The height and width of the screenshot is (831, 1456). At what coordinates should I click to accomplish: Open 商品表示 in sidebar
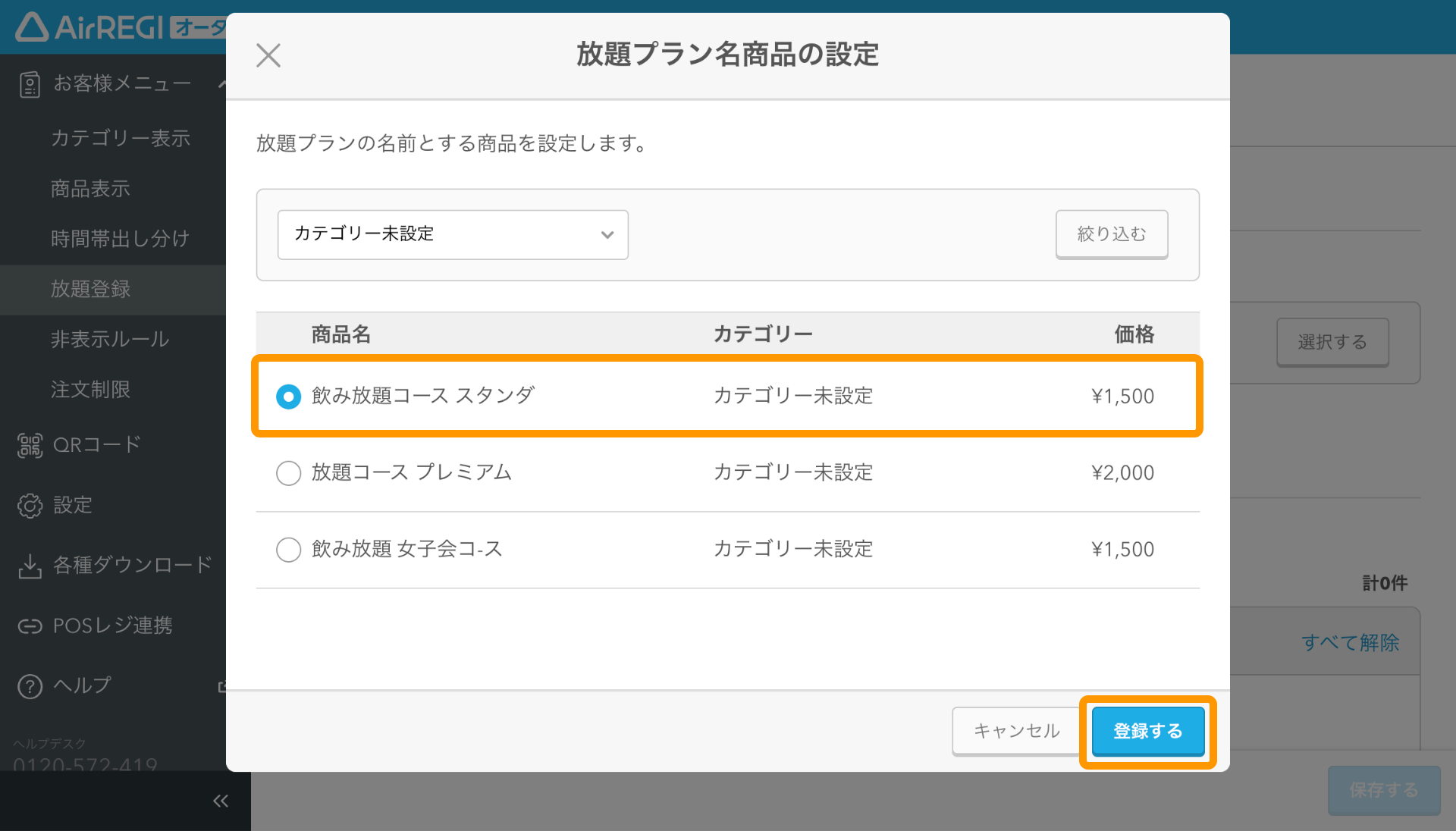point(90,188)
